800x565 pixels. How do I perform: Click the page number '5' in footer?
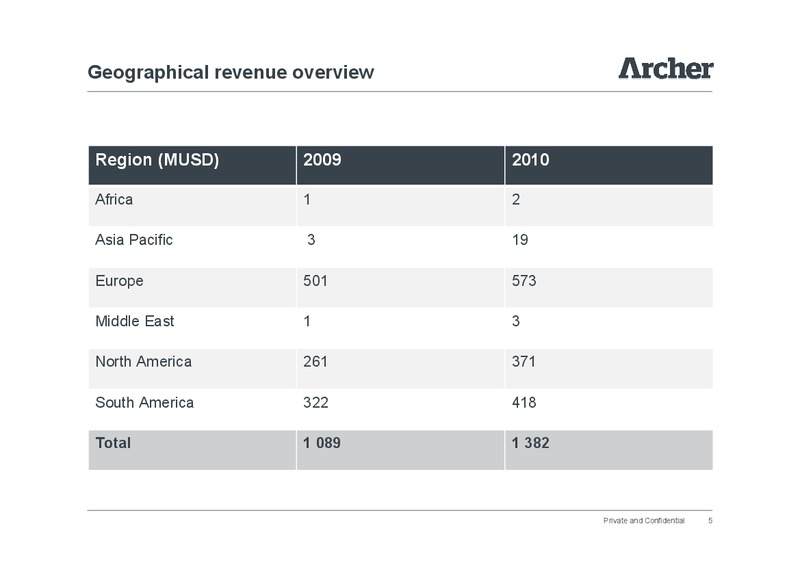[710, 521]
